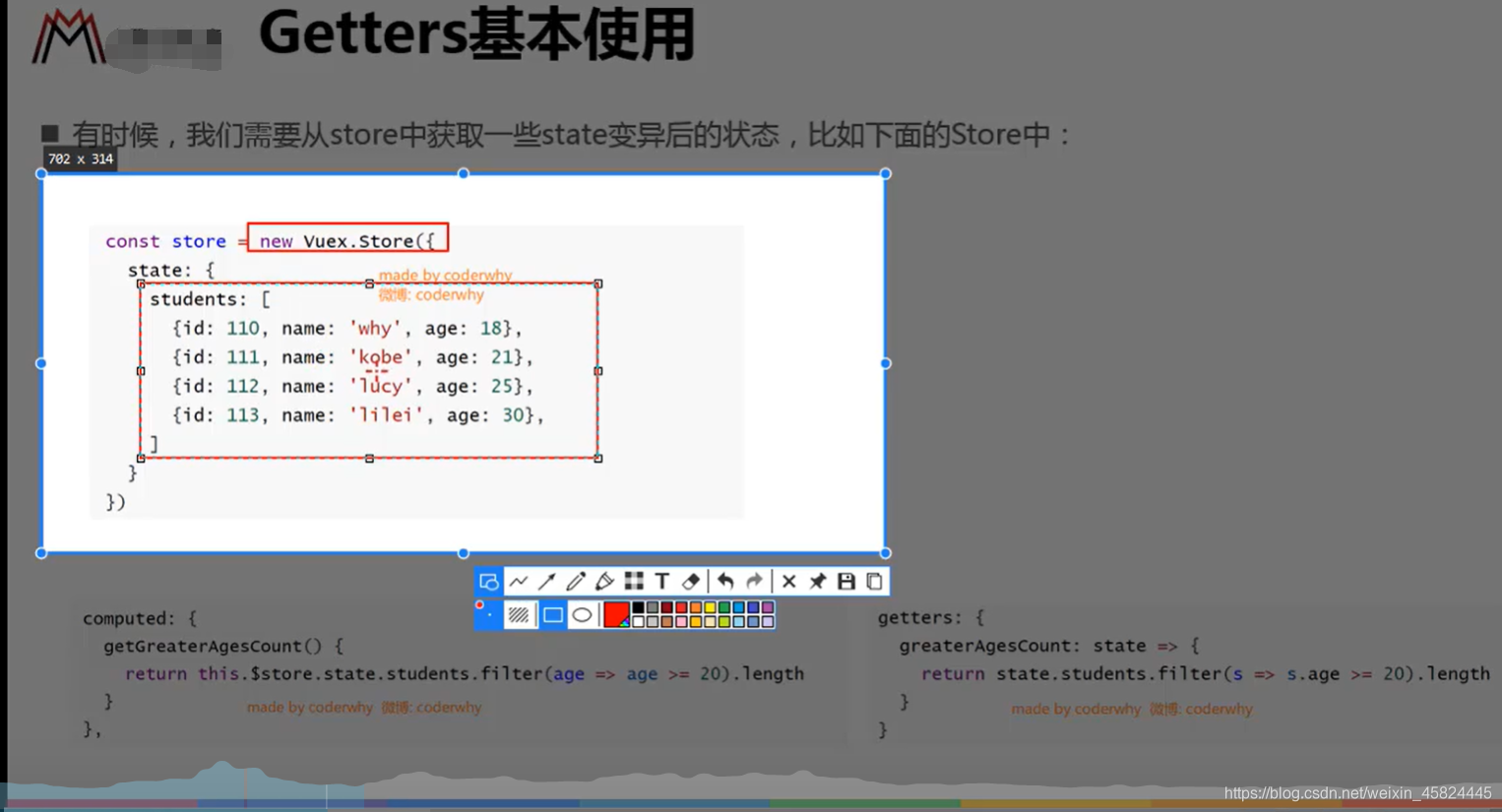Click 'greaterAgesCount: state => {' code line
This screenshot has height=812, width=1502.
click(1049, 647)
